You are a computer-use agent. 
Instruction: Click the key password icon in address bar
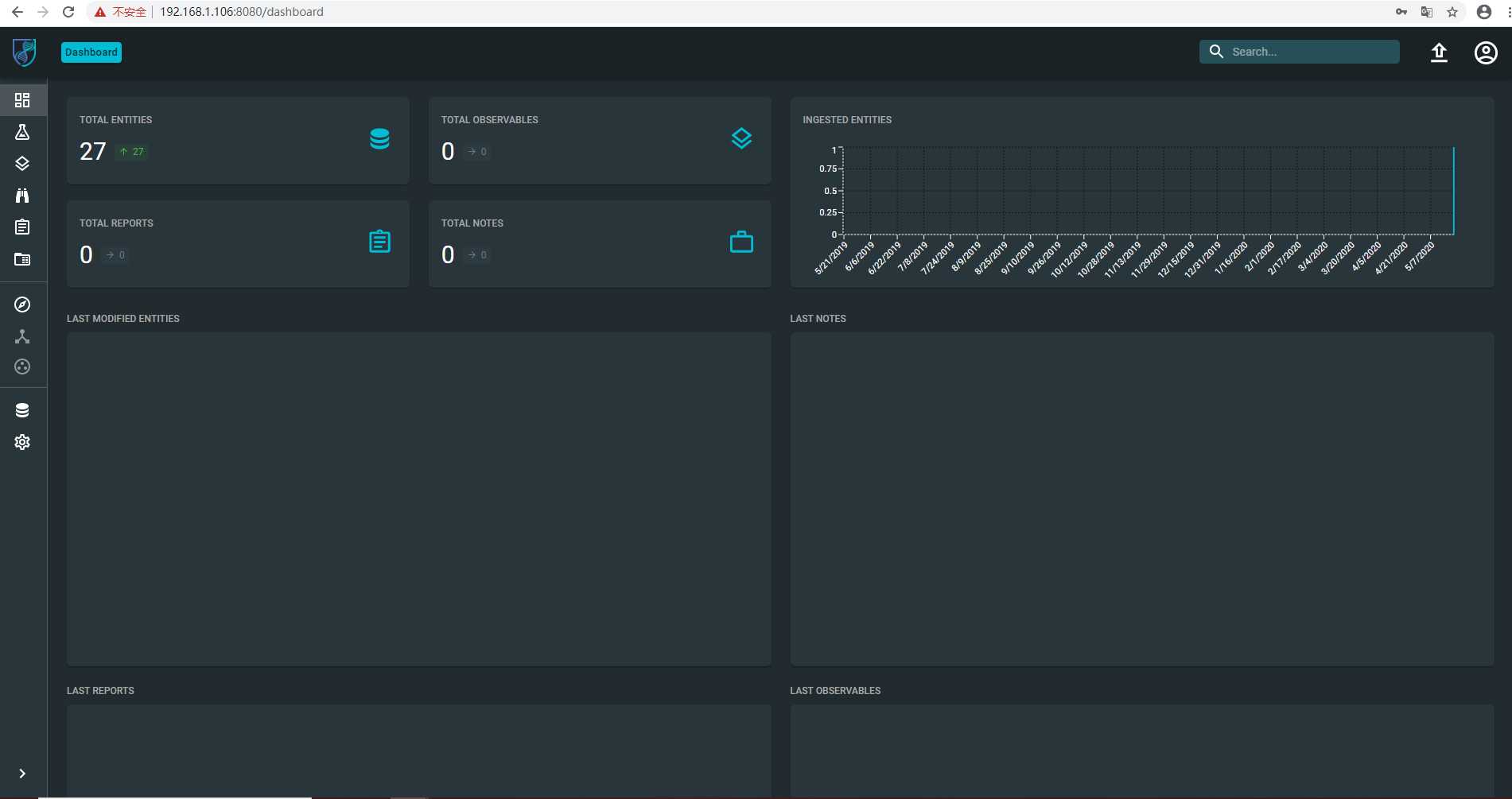(x=1401, y=12)
